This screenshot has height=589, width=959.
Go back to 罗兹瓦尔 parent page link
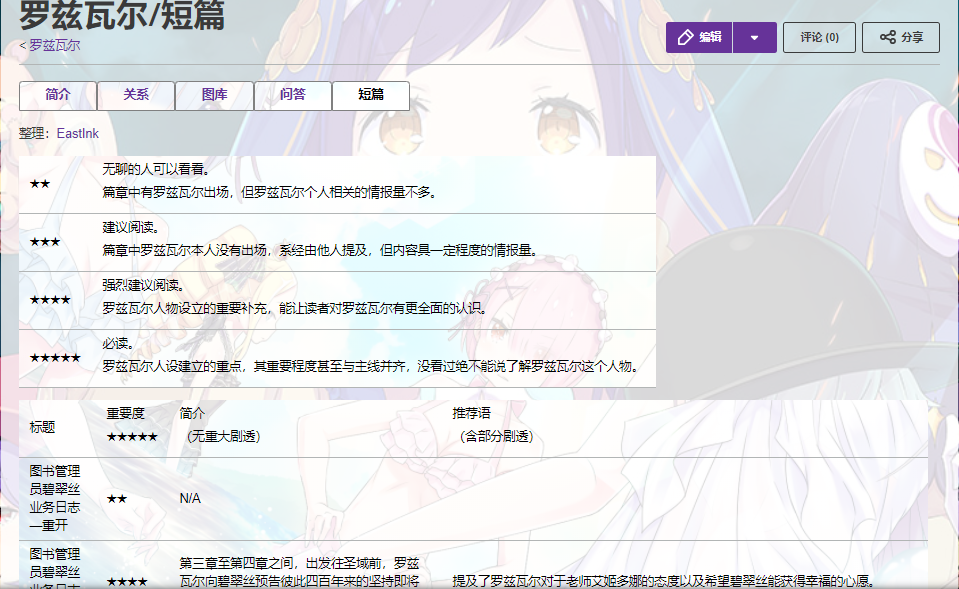pyautogui.click(x=54, y=45)
